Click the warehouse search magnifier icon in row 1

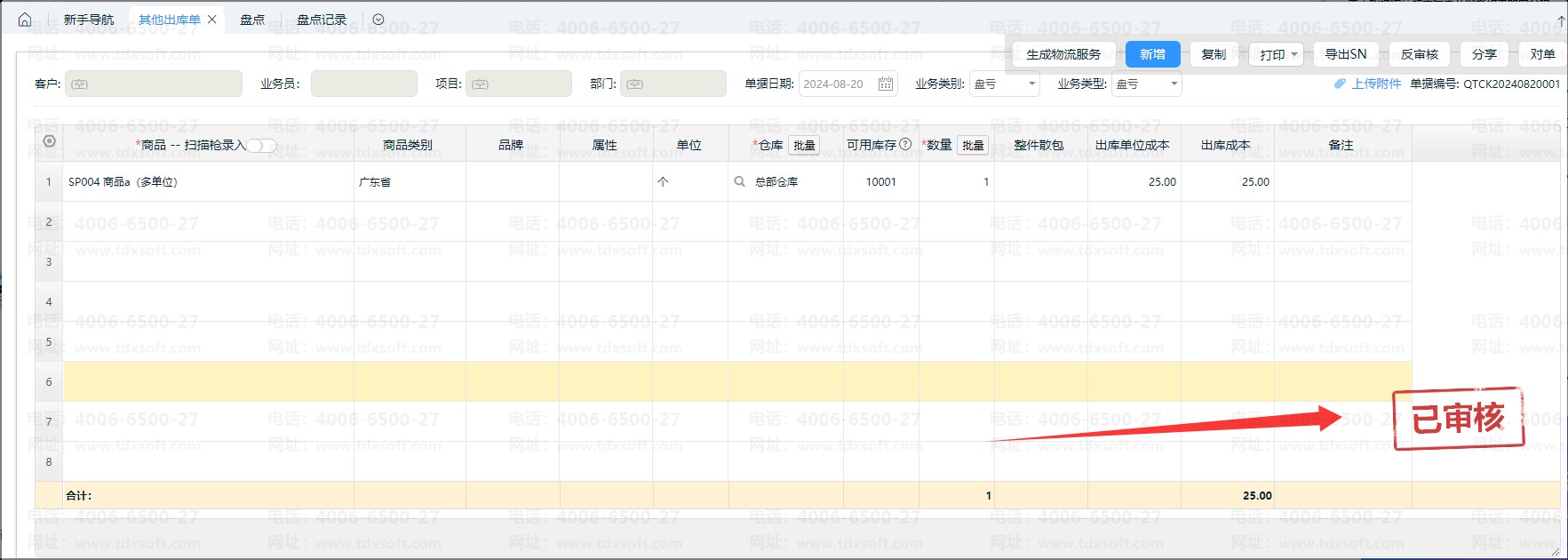(x=739, y=181)
